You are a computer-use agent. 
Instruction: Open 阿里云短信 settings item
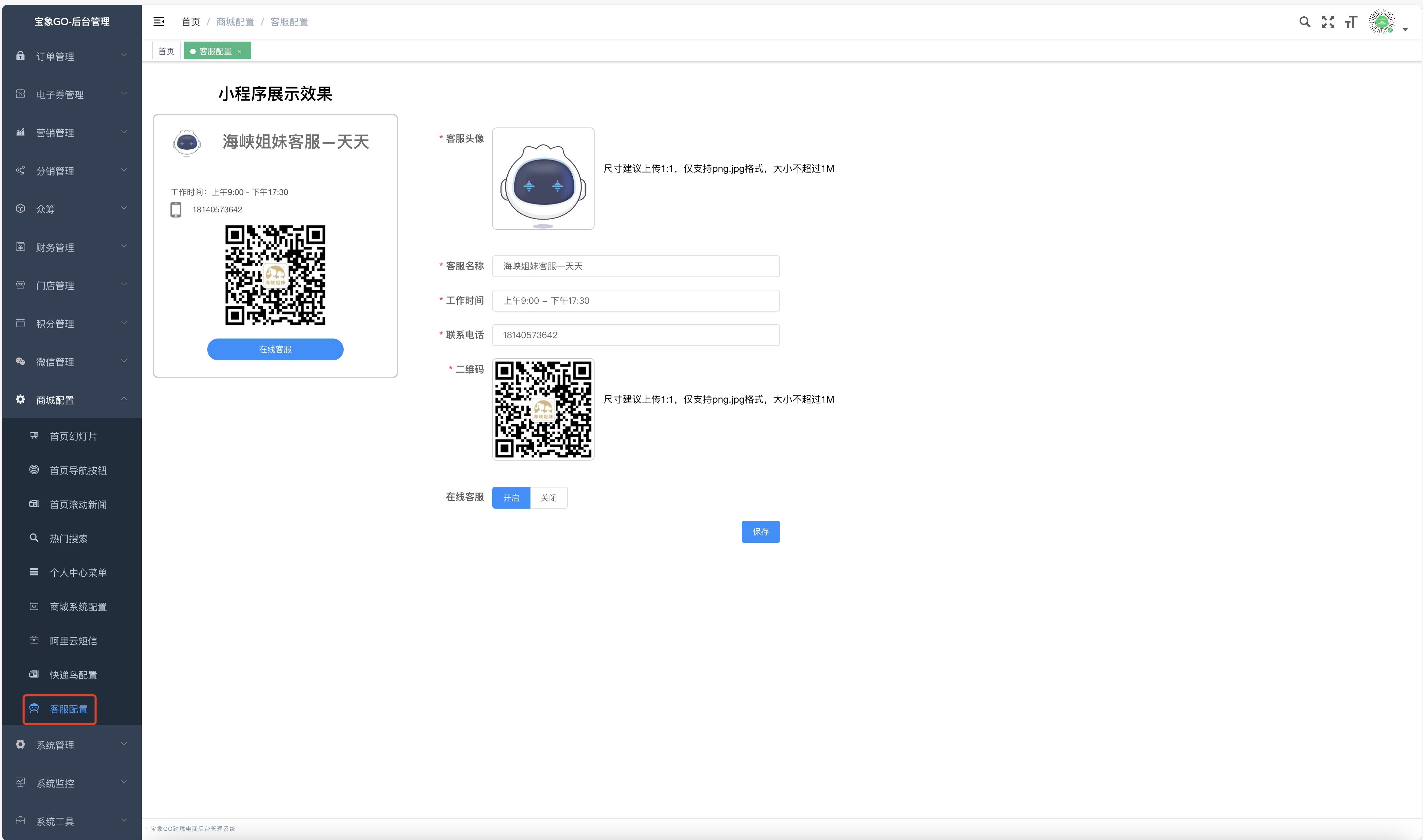click(x=73, y=641)
